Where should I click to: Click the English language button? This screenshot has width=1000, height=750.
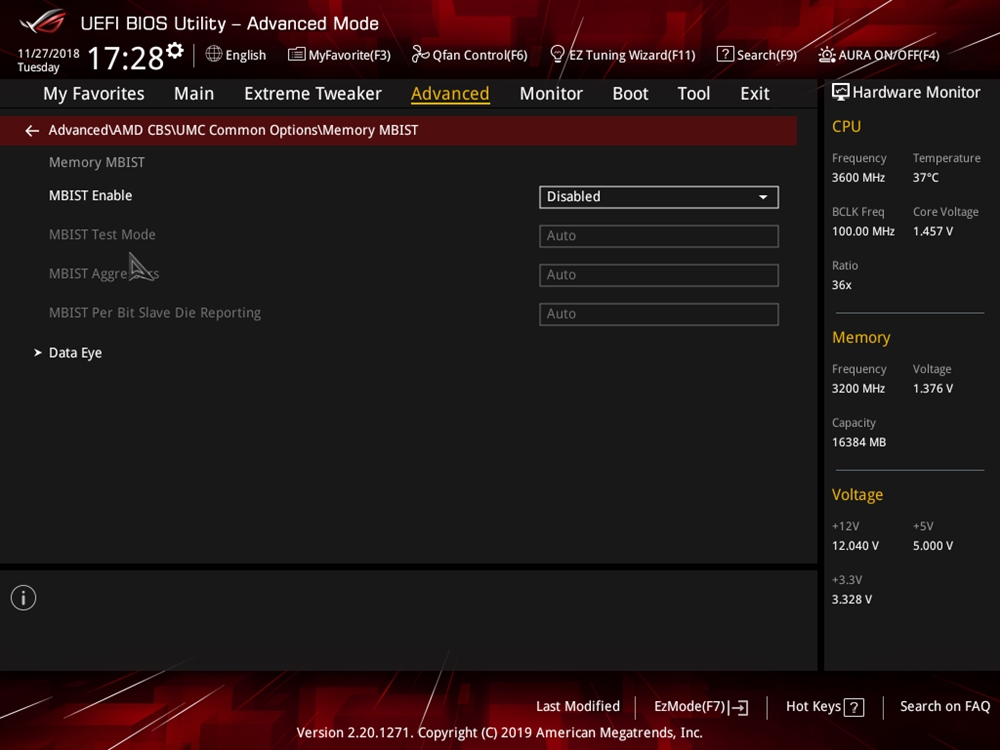(x=236, y=55)
